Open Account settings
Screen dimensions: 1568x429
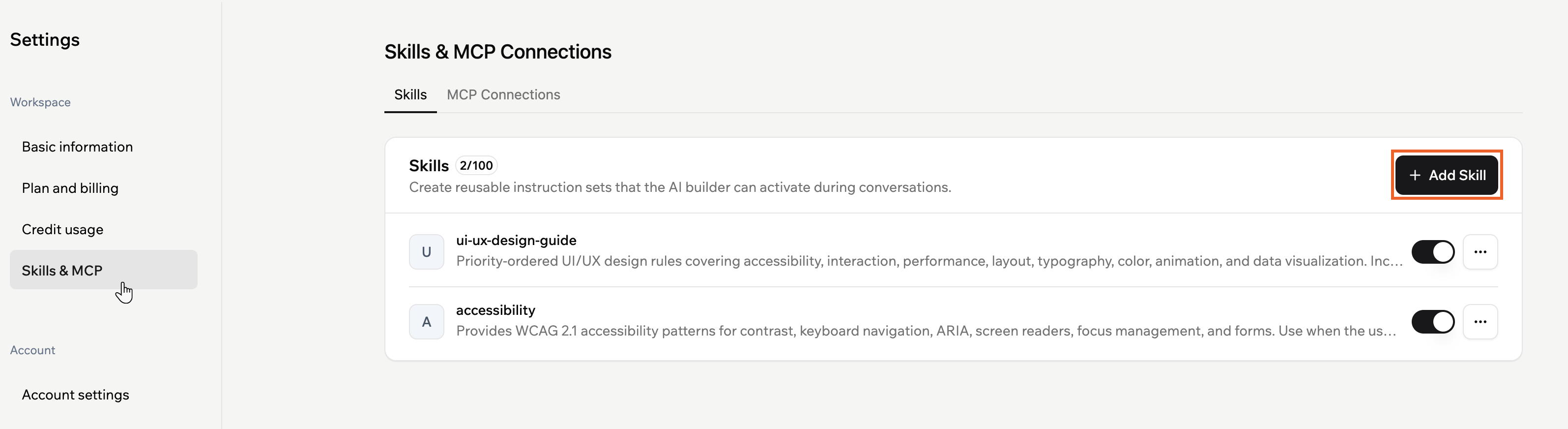76,394
